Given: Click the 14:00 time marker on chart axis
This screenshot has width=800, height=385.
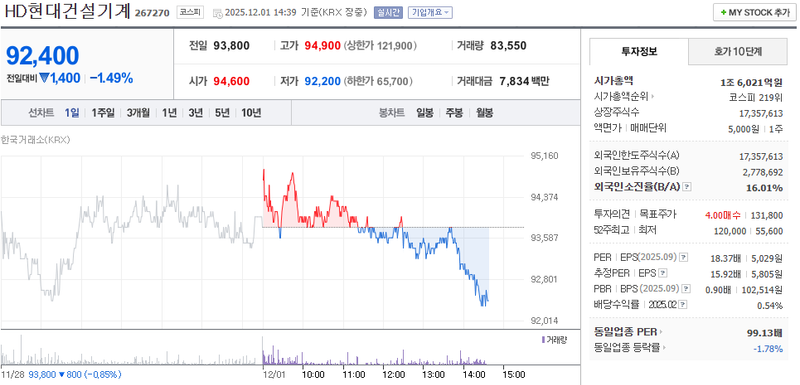Looking at the screenshot, I should click(x=473, y=375).
